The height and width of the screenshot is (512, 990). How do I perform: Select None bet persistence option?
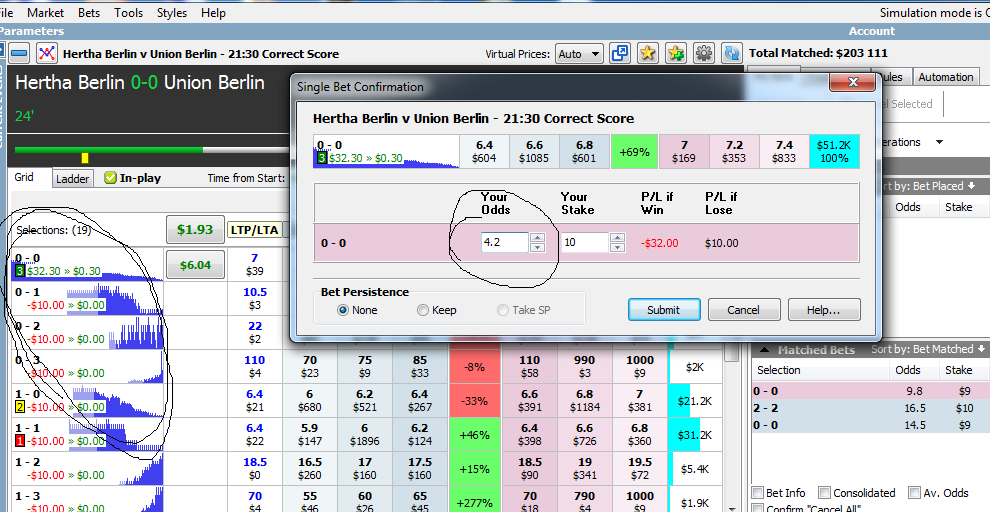(343, 310)
